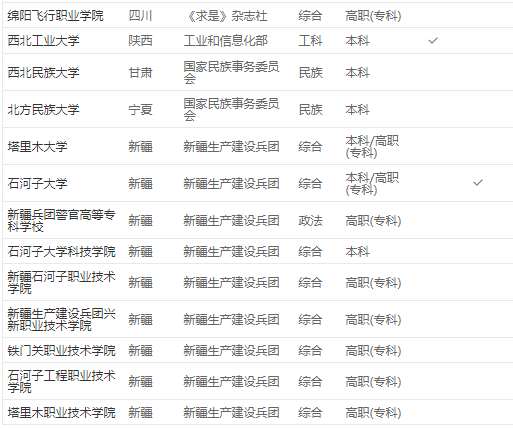Click 本科 level in 西北工业大学 row
The image size is (513, 428).
357,41
